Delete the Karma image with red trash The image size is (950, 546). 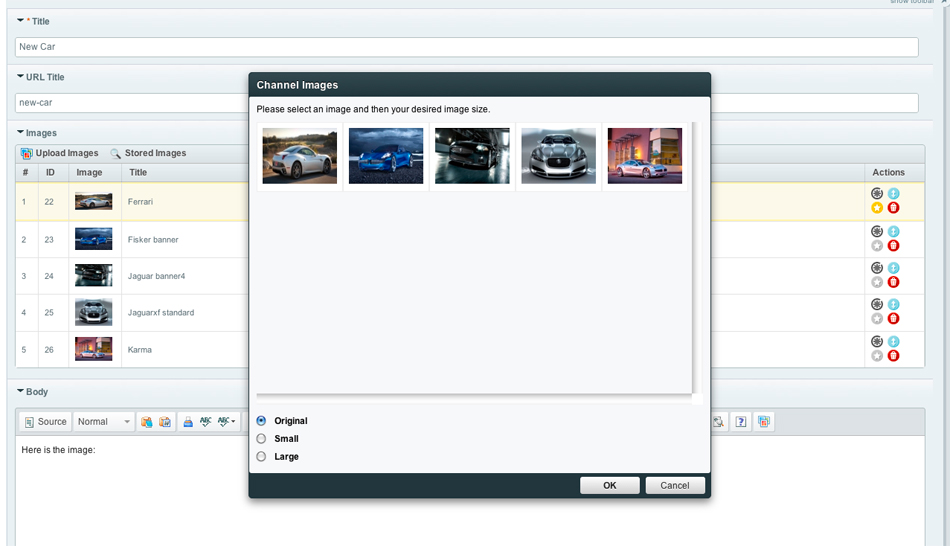pos(894,356)
